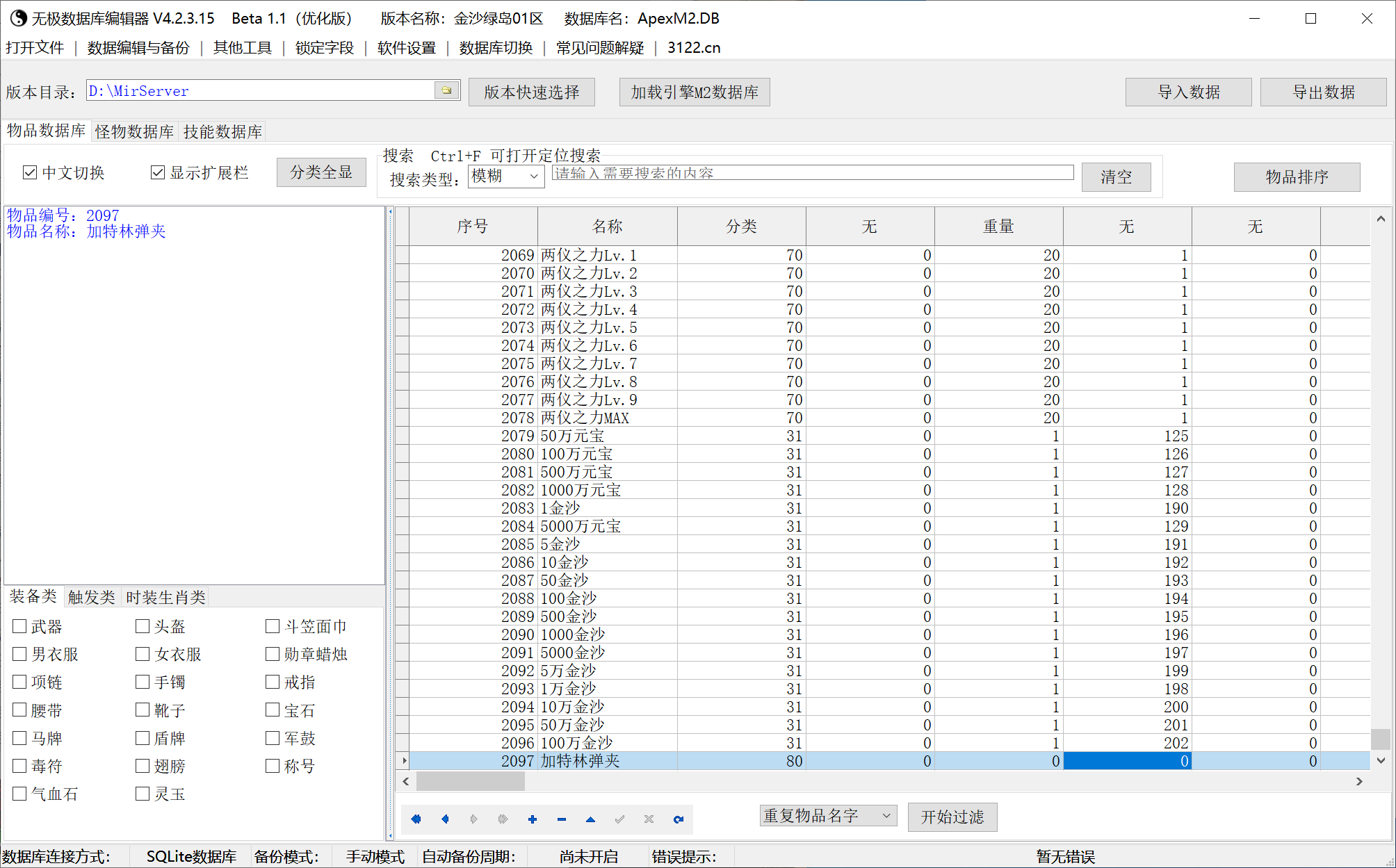Delete current record with minus icon
Screen dimensions: 1396x868
(562, 819)
